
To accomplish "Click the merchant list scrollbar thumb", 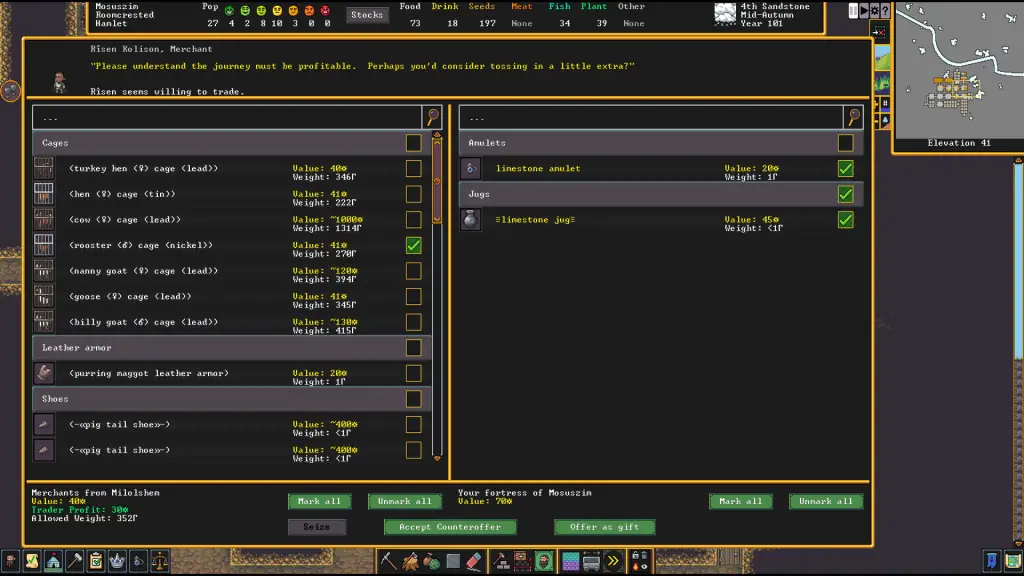I will [437, 181].
